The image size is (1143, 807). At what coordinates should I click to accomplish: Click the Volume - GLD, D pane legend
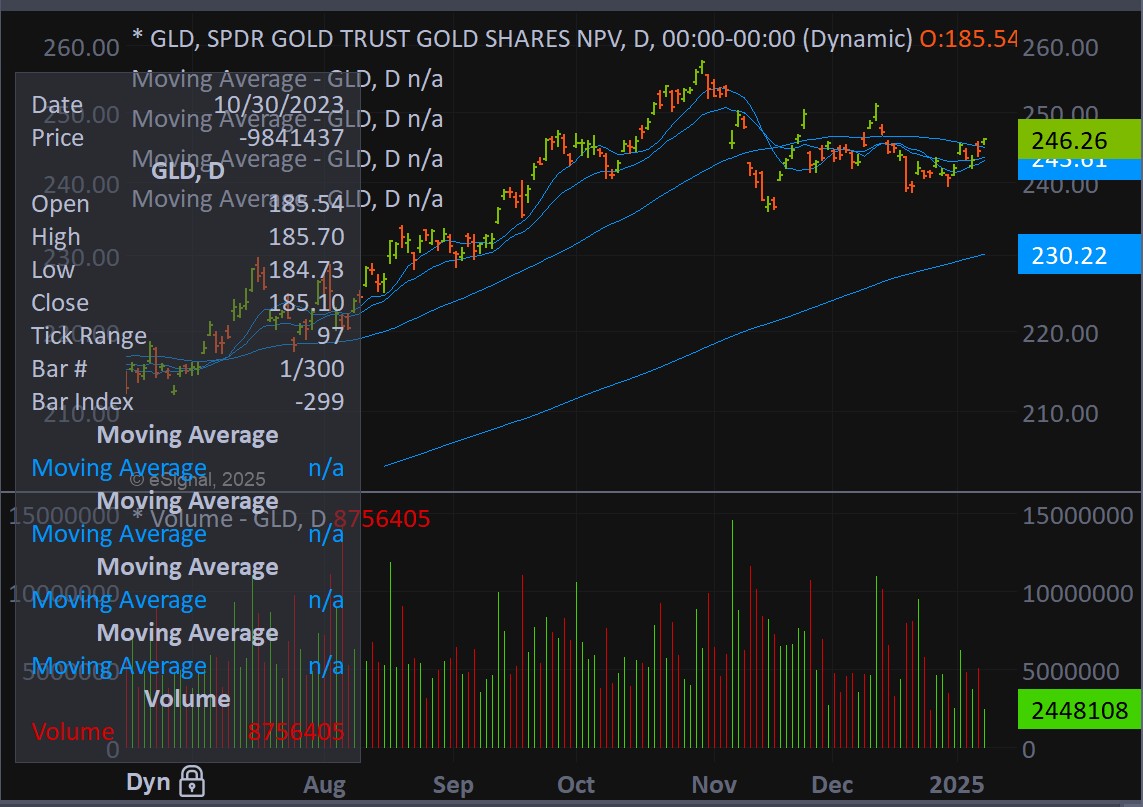[x=229, y=518]
